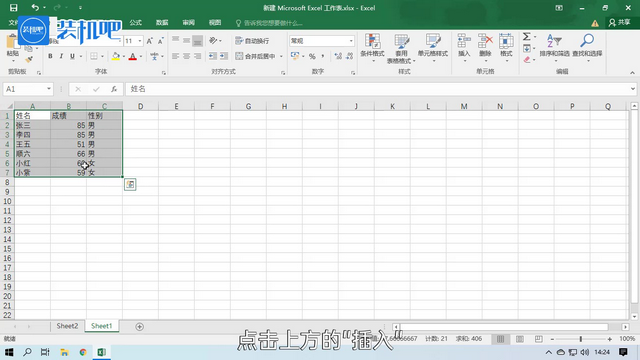The width and height of the screenshot is (640, 360).
Task: Switch to Normal view in status bar
Action: pos(500,339)
